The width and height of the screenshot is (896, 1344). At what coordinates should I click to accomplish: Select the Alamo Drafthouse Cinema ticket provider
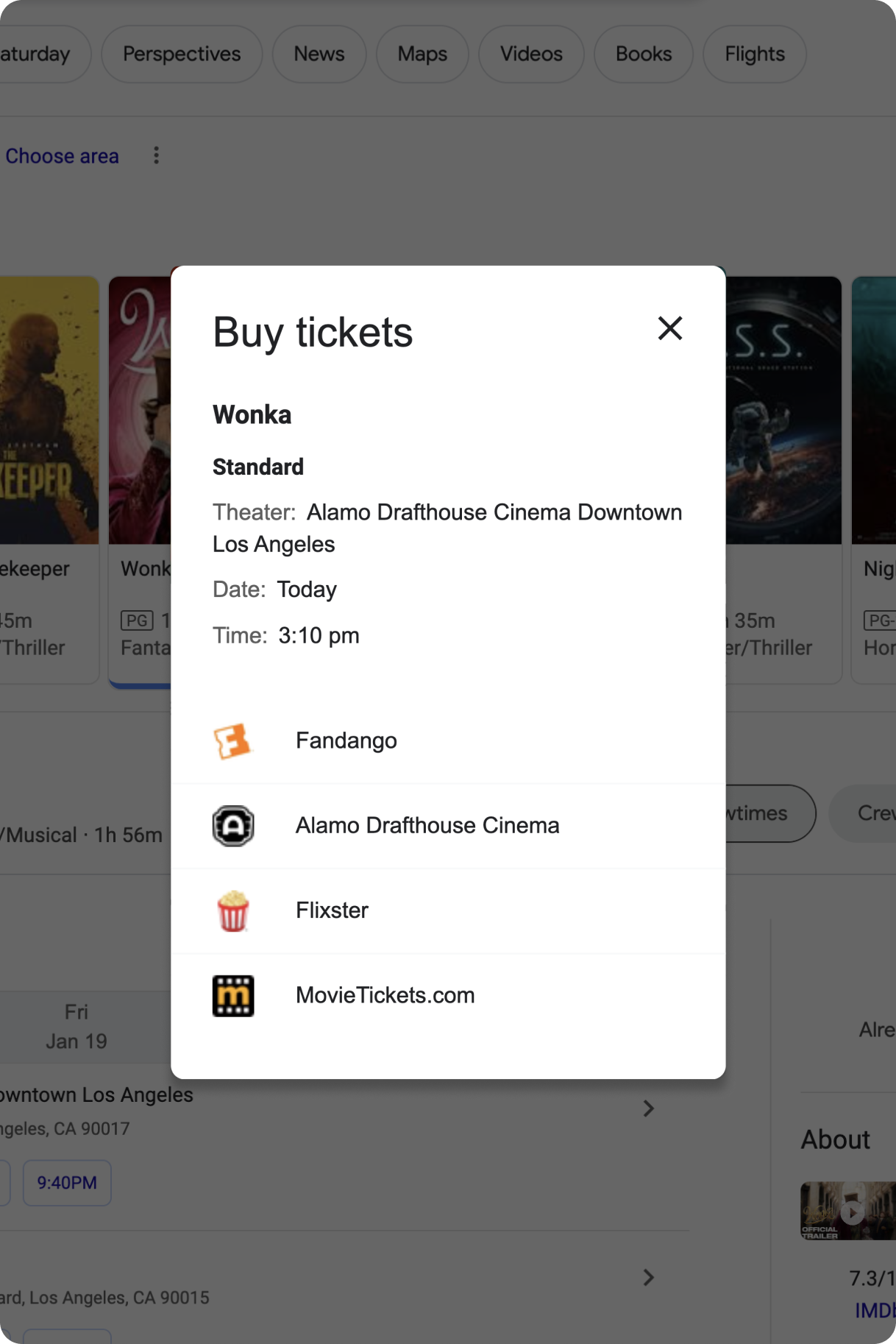pyautogui.click(x=427, y=825)
